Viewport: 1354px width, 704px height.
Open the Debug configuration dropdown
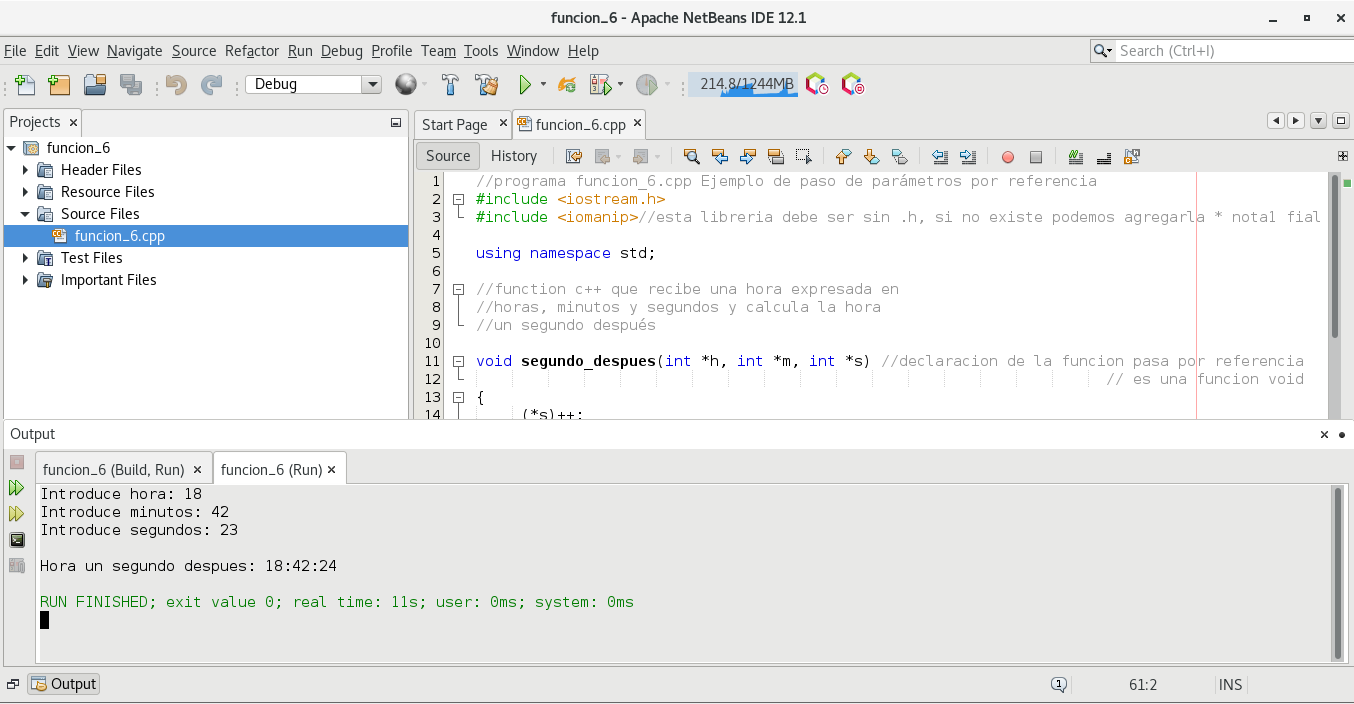coord(372,85)
